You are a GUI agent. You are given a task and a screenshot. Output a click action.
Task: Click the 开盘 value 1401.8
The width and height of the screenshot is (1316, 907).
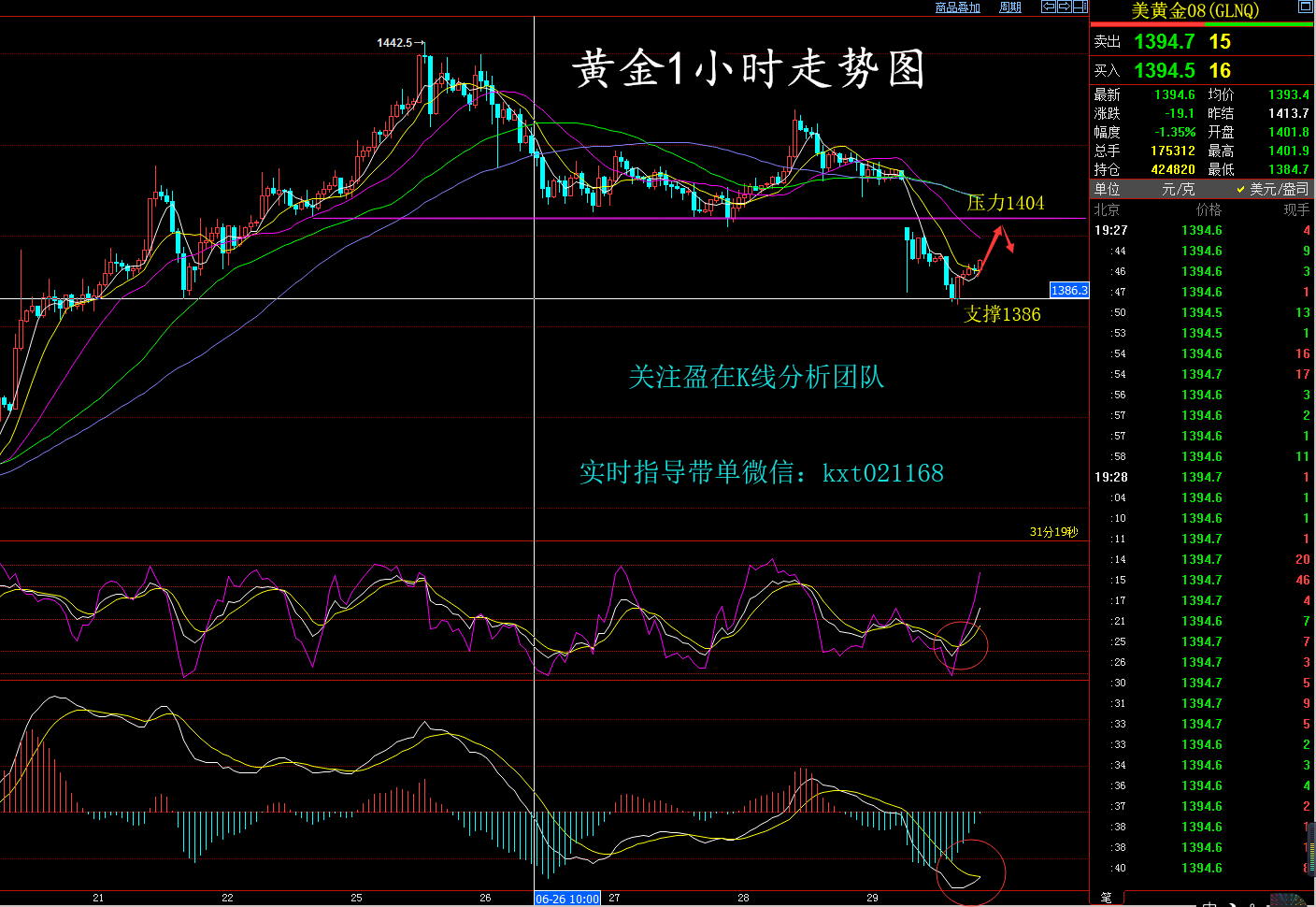coord(1289,132)
